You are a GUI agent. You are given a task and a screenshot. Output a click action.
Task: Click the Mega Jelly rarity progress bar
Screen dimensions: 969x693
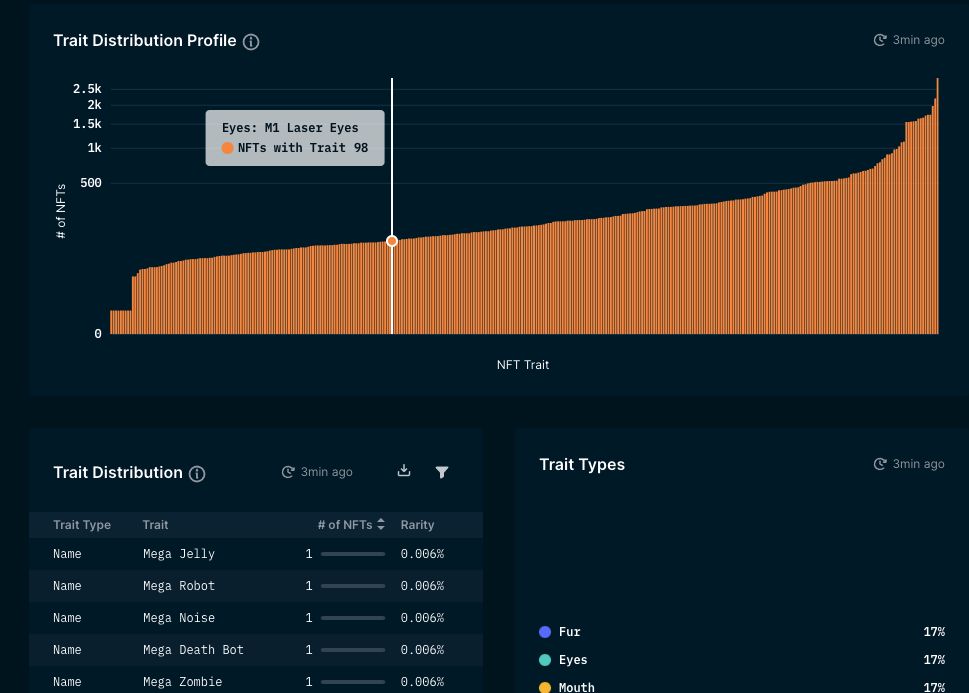[353, 554]
